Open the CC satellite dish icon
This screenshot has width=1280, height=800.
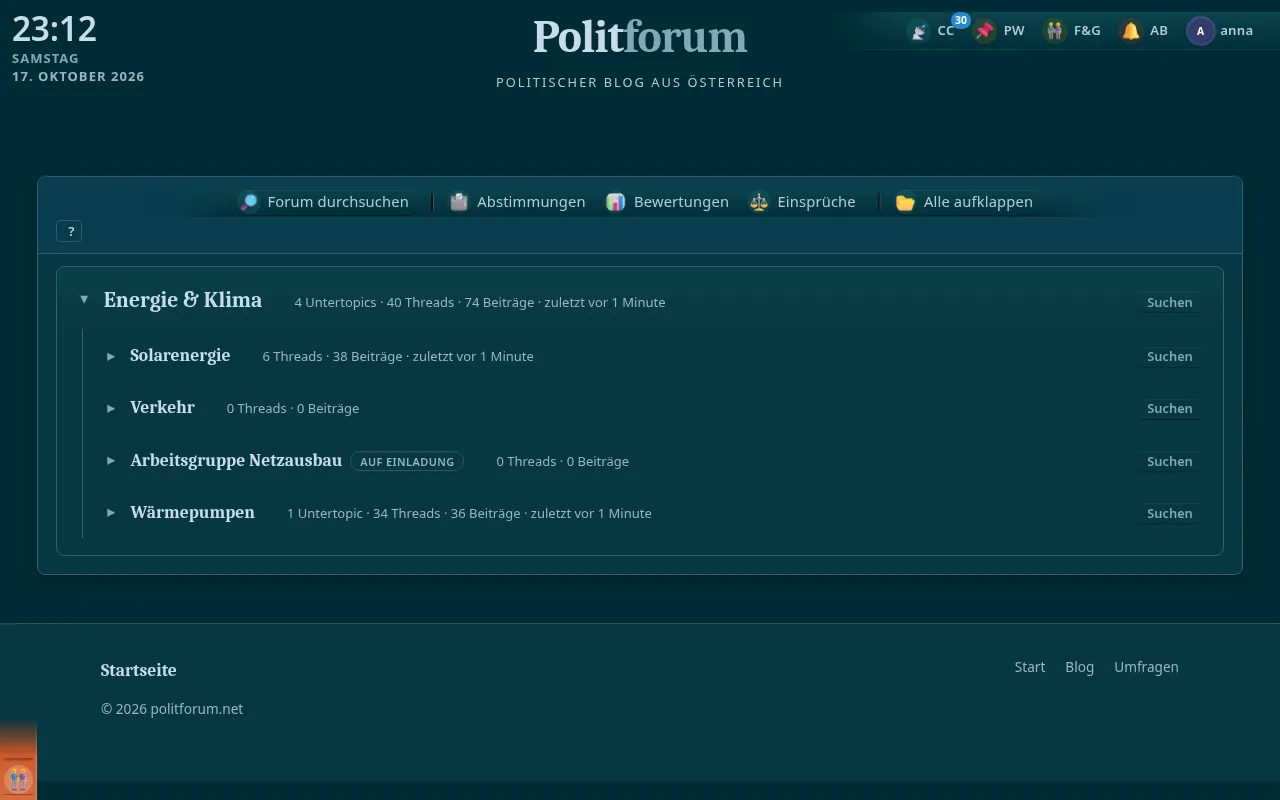tap(918, 31)
